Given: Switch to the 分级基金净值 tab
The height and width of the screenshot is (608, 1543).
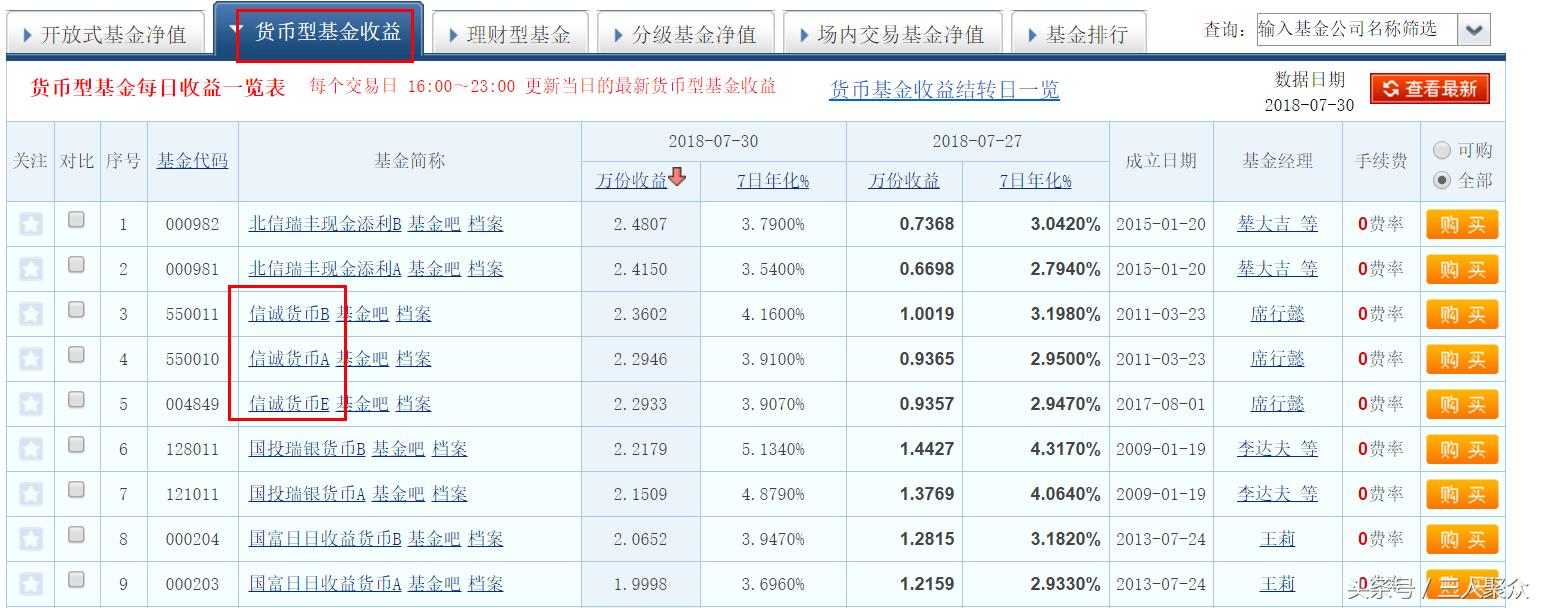Looking at the screenshot, I should (683, 30).
